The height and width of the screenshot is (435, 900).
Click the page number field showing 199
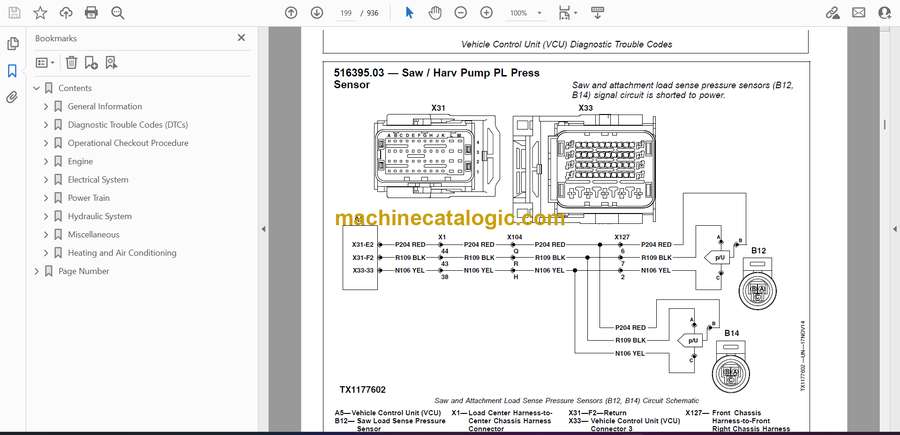(346, 13)
